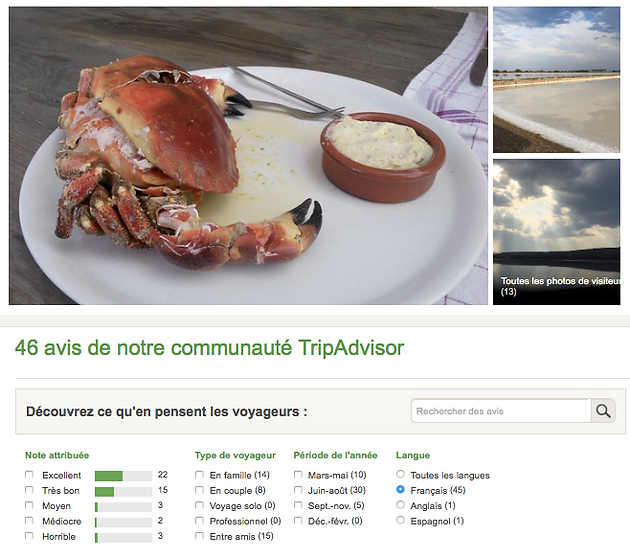Check the Mars-mai period filter
The image size is (630, 551).
click(x=298, y=475)
